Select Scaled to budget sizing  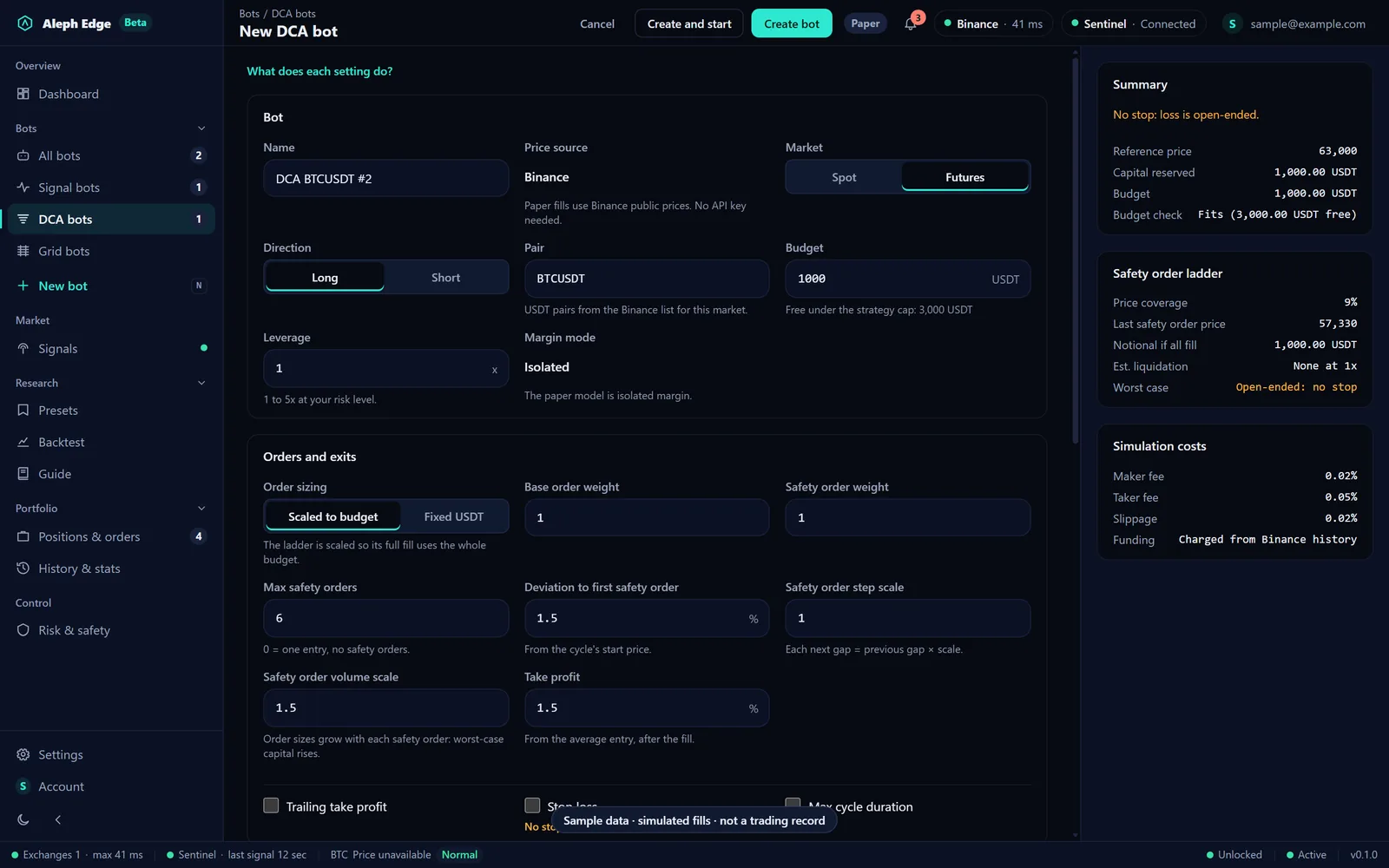tap(333, 516)
